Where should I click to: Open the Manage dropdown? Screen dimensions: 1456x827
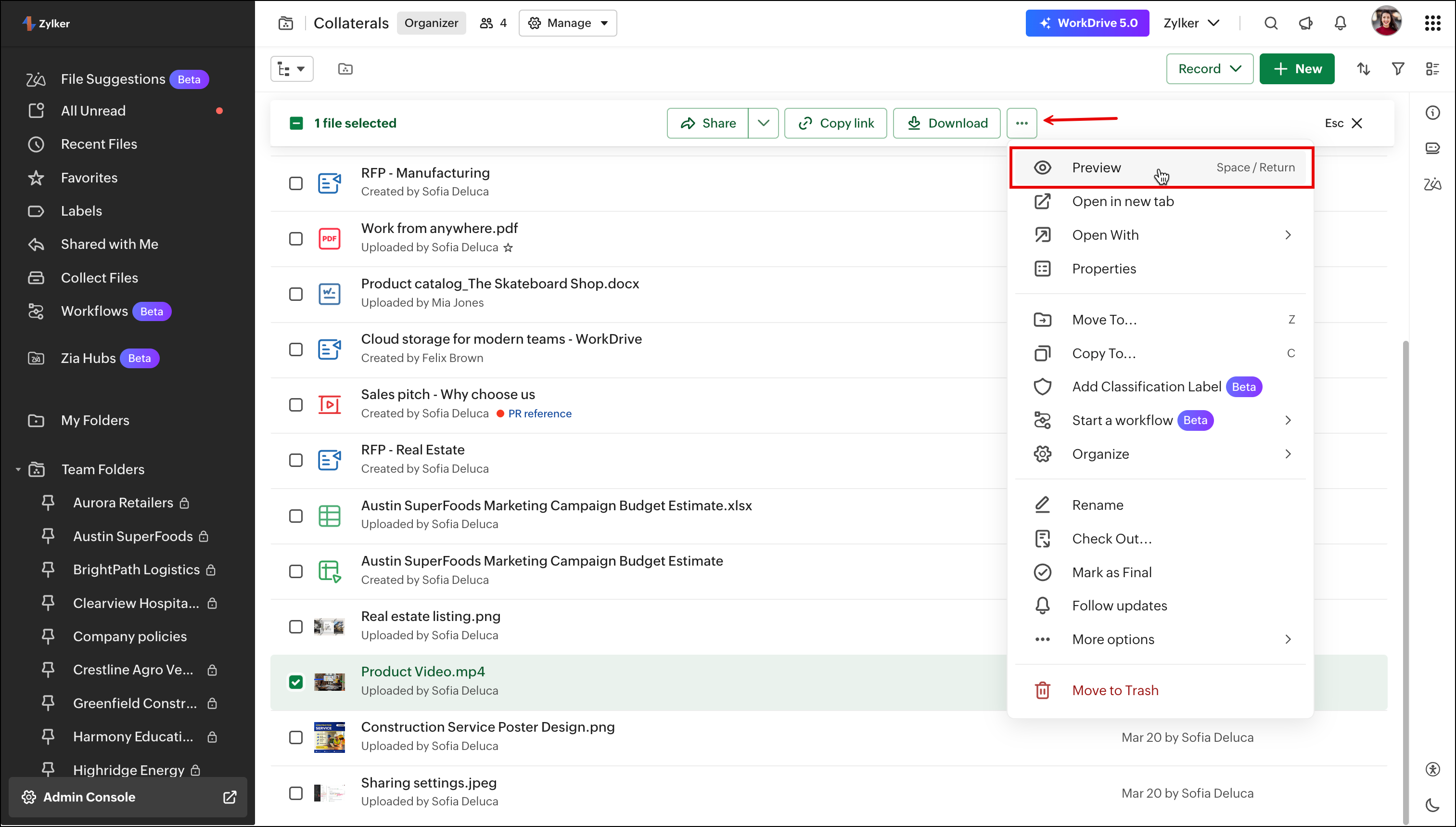pyautogui.click(x=568, y=23)
